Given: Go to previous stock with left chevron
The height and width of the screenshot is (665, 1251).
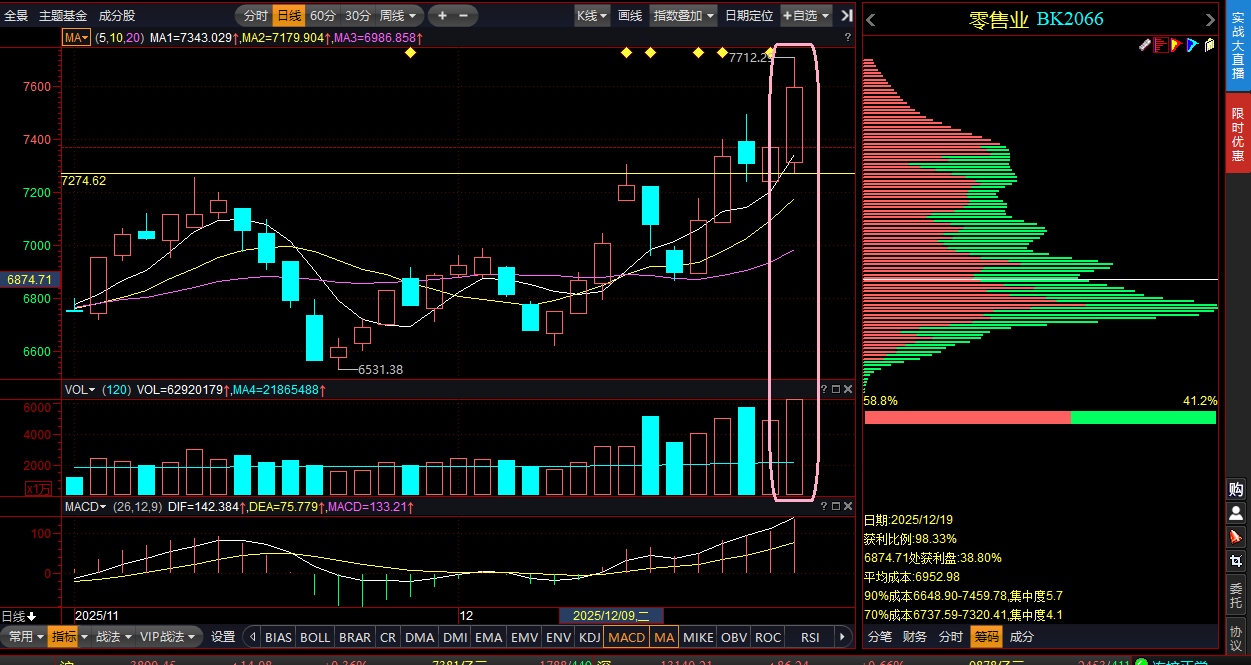Looking at the screenshot, I should [870, 19].
